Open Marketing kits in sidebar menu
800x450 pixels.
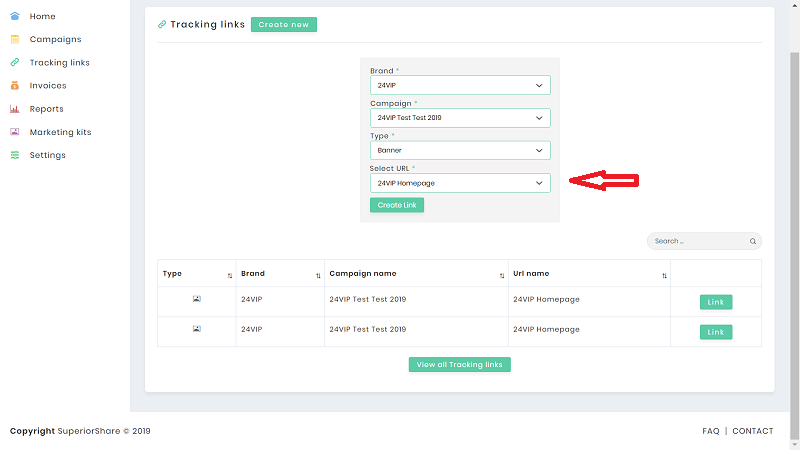[x=60, y=132]
